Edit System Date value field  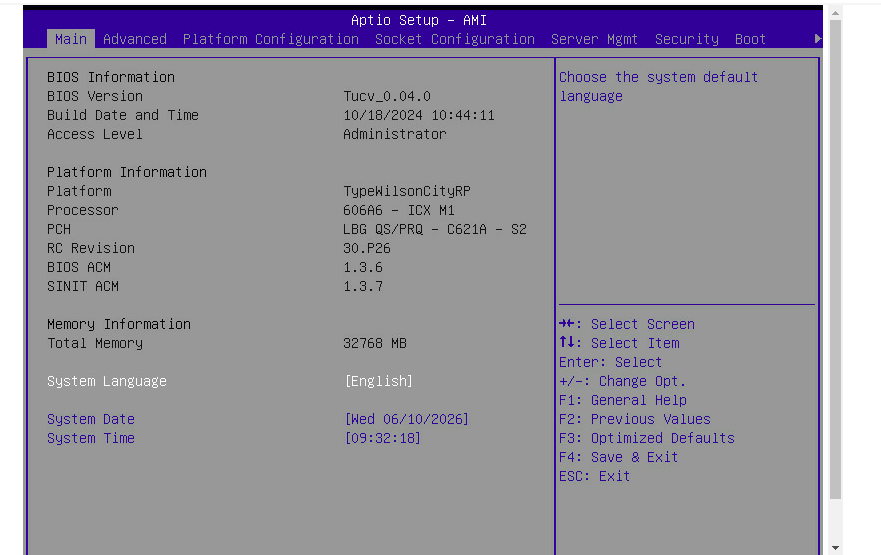tap(406, 420)
